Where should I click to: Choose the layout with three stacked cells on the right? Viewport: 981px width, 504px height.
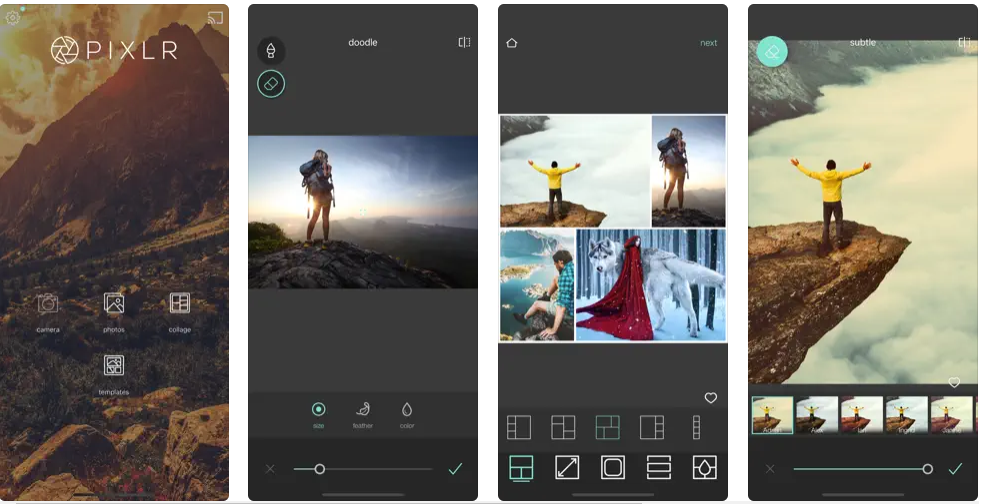pos(652,428)
